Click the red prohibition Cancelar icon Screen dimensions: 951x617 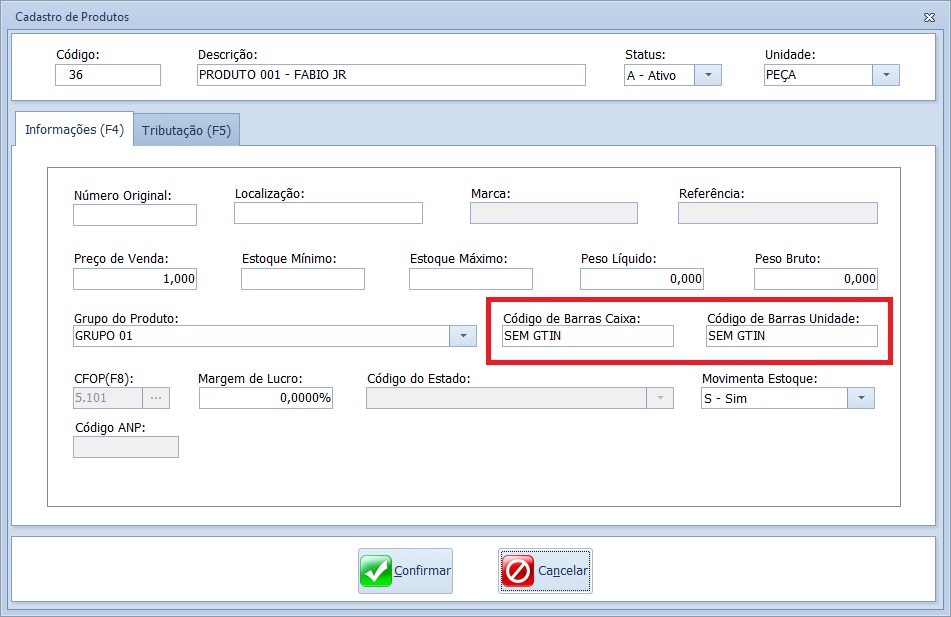click(x=518, y=571)
